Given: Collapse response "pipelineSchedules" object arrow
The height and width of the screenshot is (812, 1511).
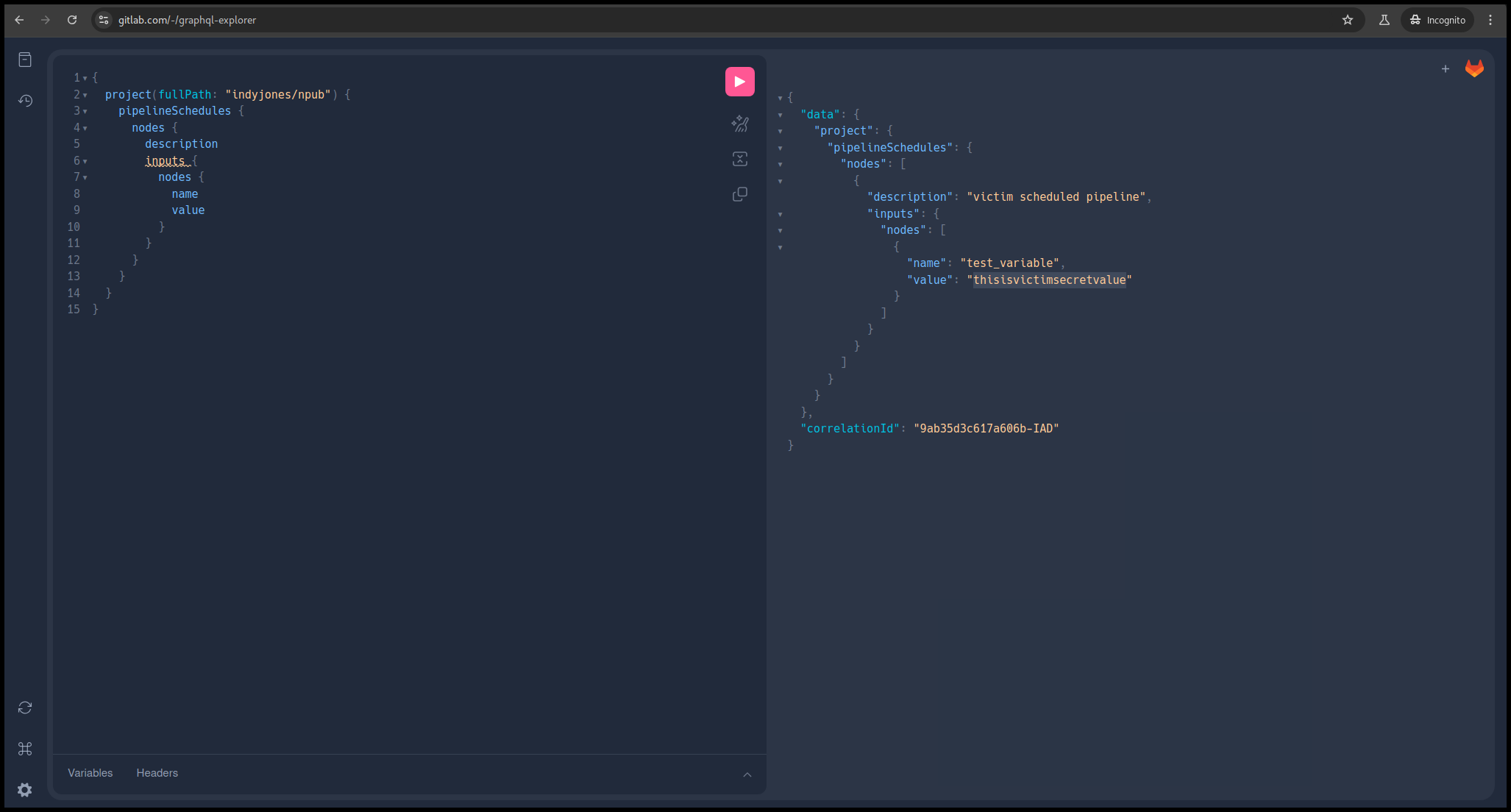Looking at the screenshot, I should click(781, 148).
